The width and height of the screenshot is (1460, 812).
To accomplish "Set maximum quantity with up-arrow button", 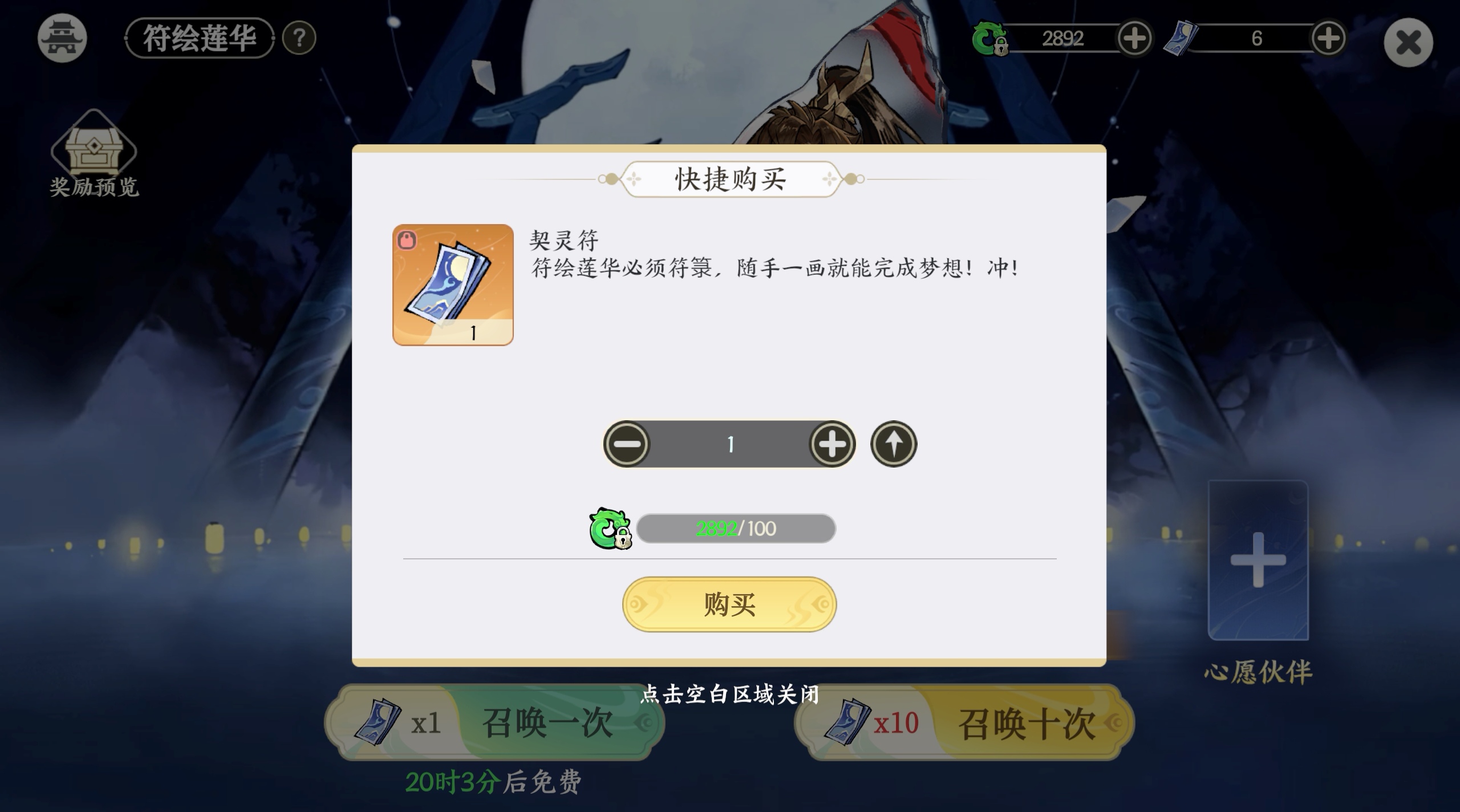I will pyautogui.click(x=894, y=444).
